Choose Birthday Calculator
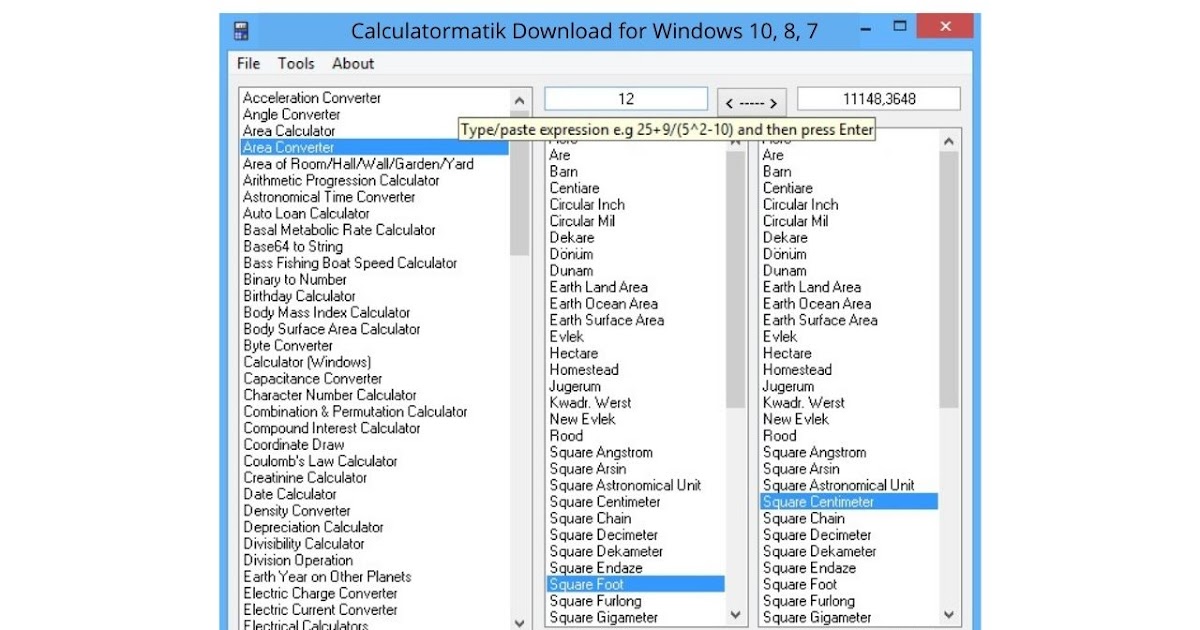This screenshot has height=630, width=1200. point(299,296)
